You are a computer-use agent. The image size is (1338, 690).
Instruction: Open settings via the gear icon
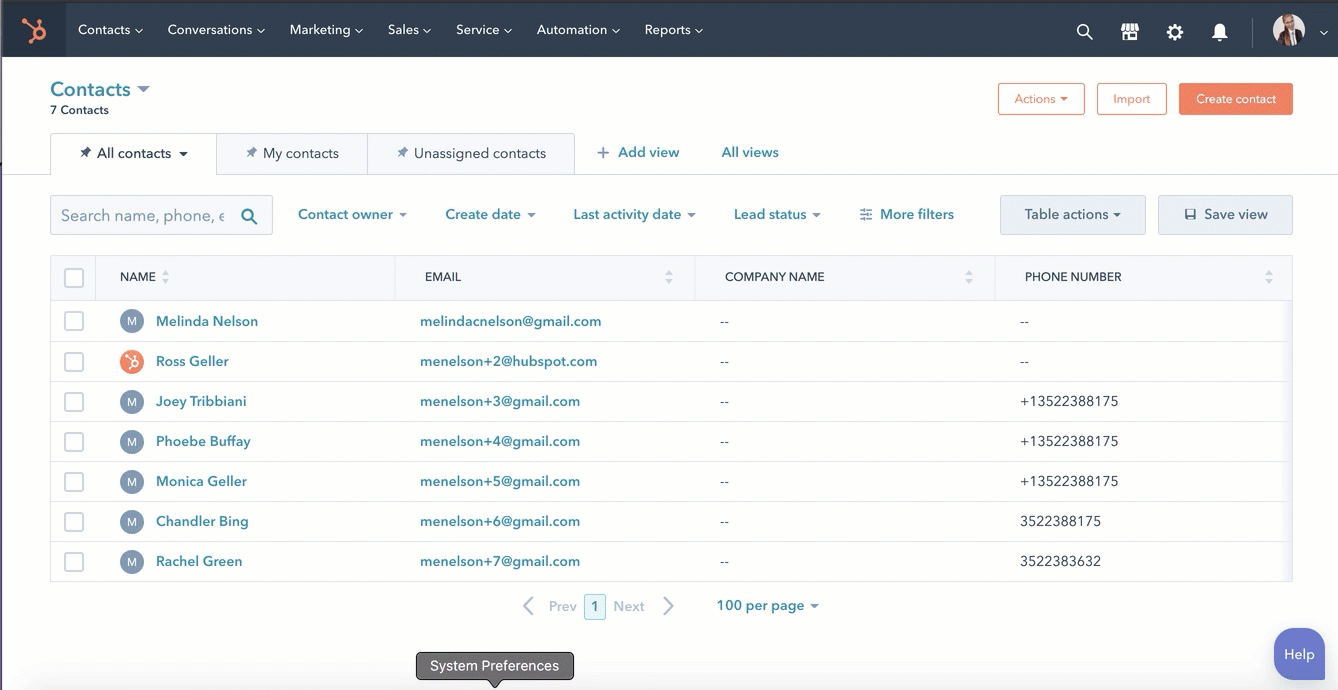pyautogui.click(x=1175, y=32)
